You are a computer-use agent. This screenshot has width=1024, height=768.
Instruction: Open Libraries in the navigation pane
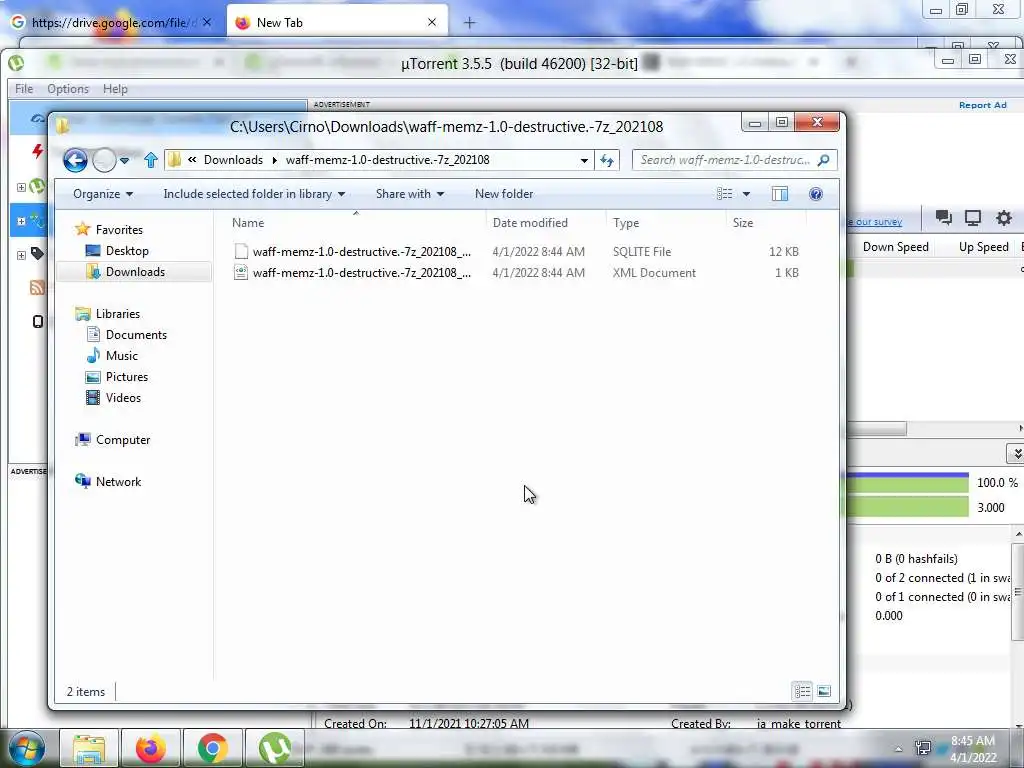tap(118, 314)
